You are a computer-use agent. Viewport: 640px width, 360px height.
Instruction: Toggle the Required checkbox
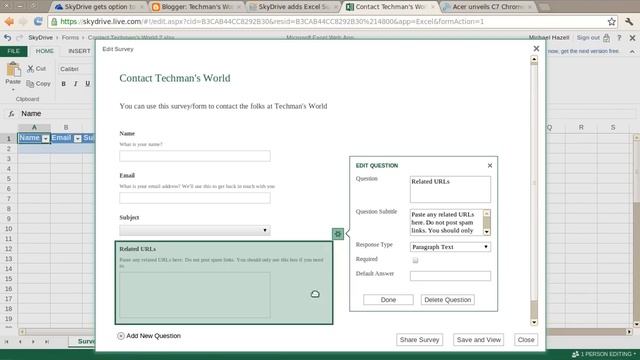pos(415,260)
